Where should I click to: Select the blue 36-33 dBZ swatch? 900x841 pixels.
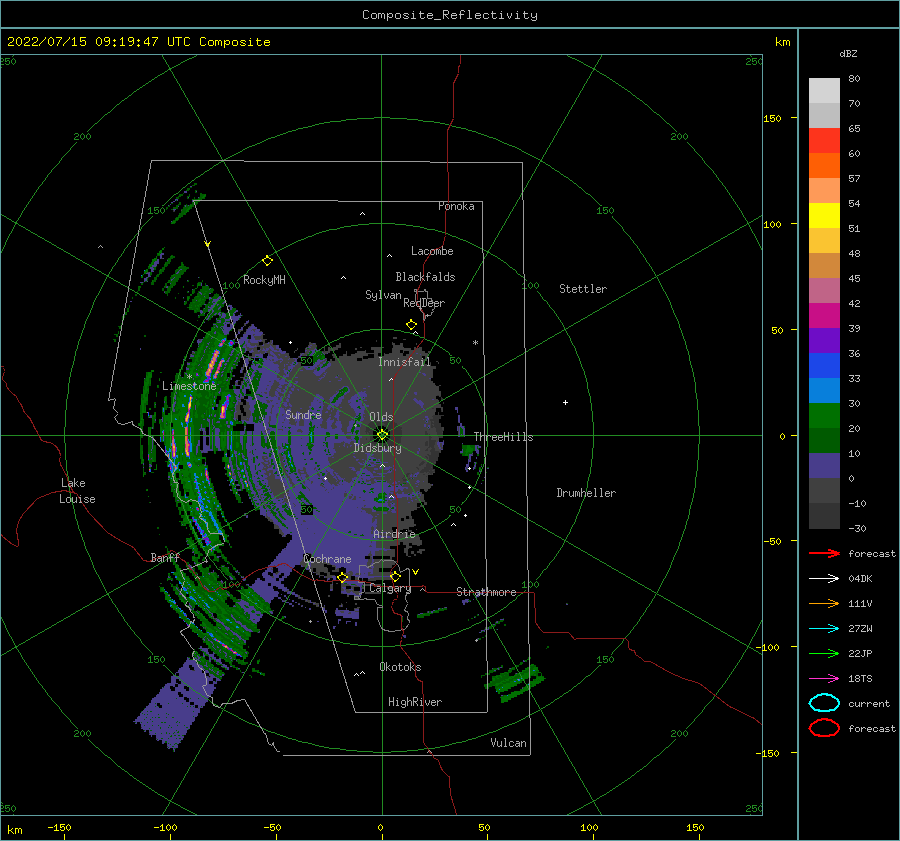coord(824,366)
